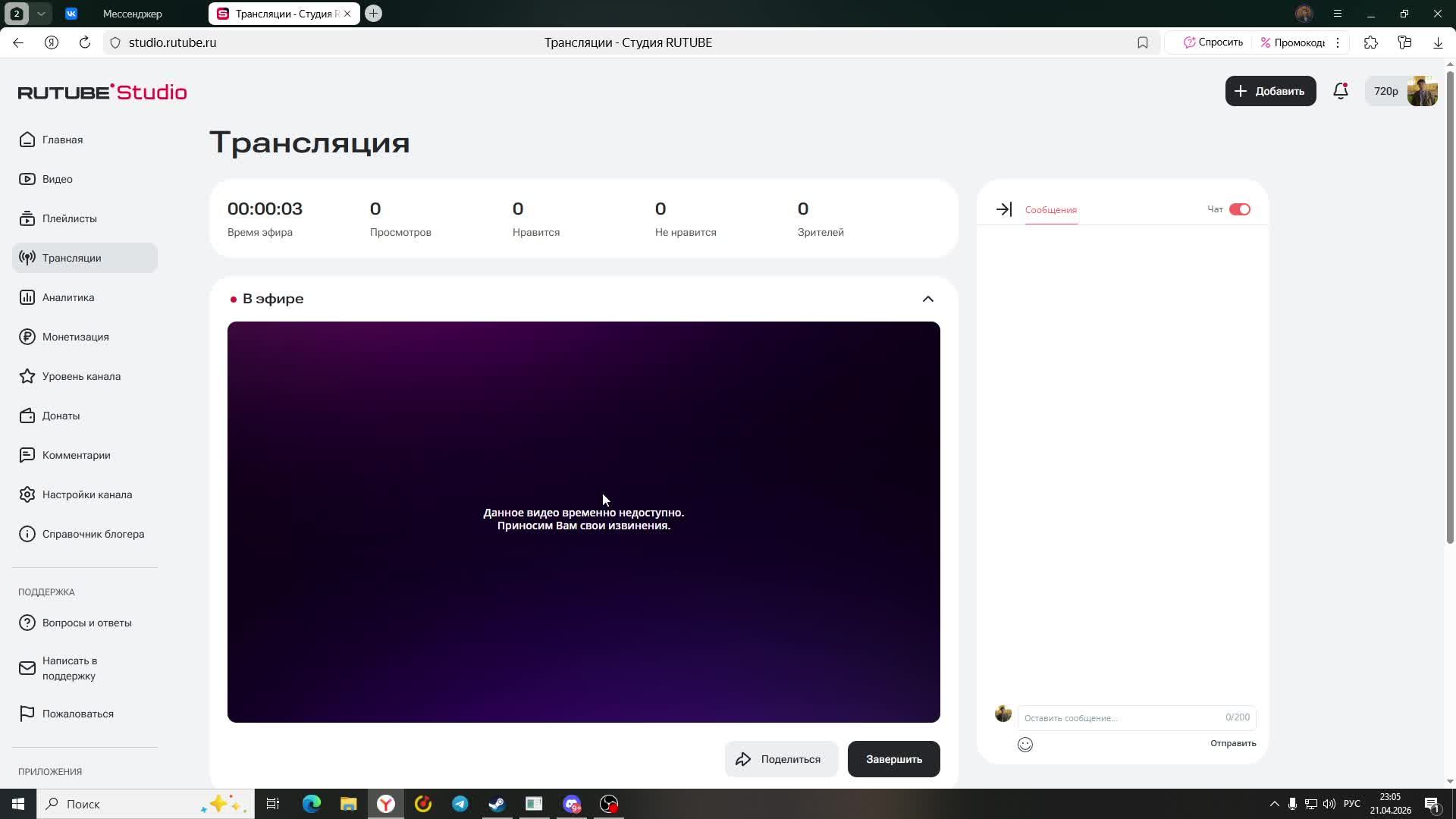Open the notifications bell icon
The height and width of the screenshot is (819, 1456).
[x=1340, y=91]
